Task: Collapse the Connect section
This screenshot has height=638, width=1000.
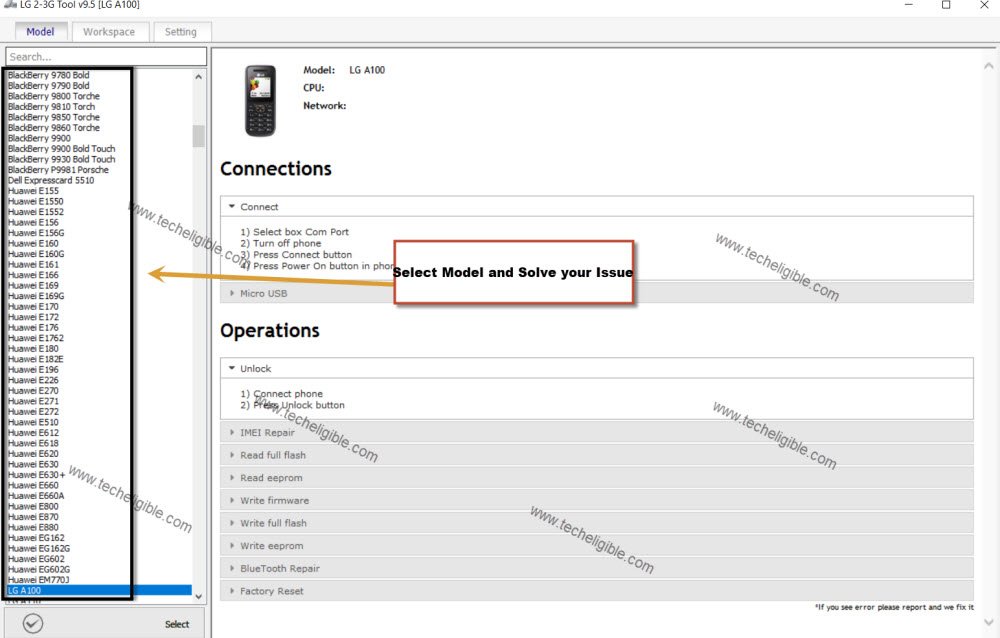Action: [596, 207]
